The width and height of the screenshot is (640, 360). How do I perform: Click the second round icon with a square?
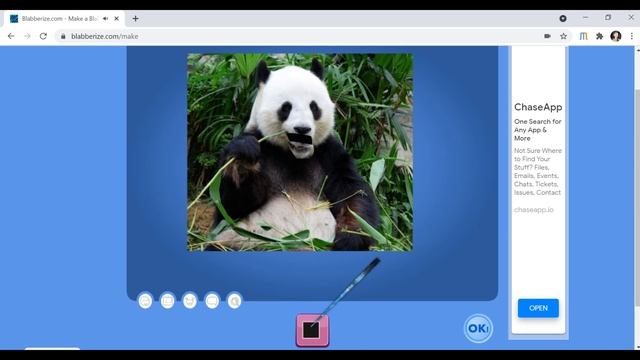coord(167,301)
